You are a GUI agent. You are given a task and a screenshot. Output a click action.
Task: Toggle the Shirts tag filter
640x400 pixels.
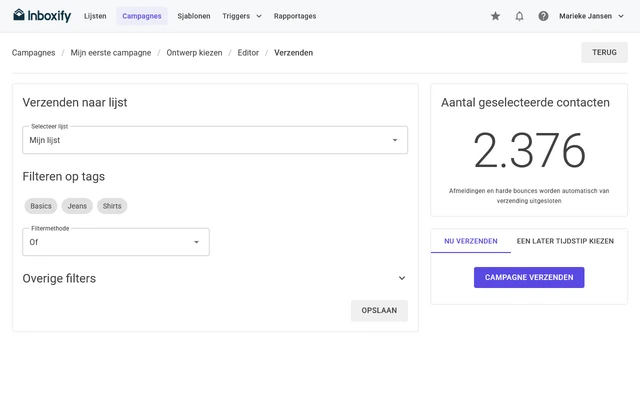click(x=112, y=206)
